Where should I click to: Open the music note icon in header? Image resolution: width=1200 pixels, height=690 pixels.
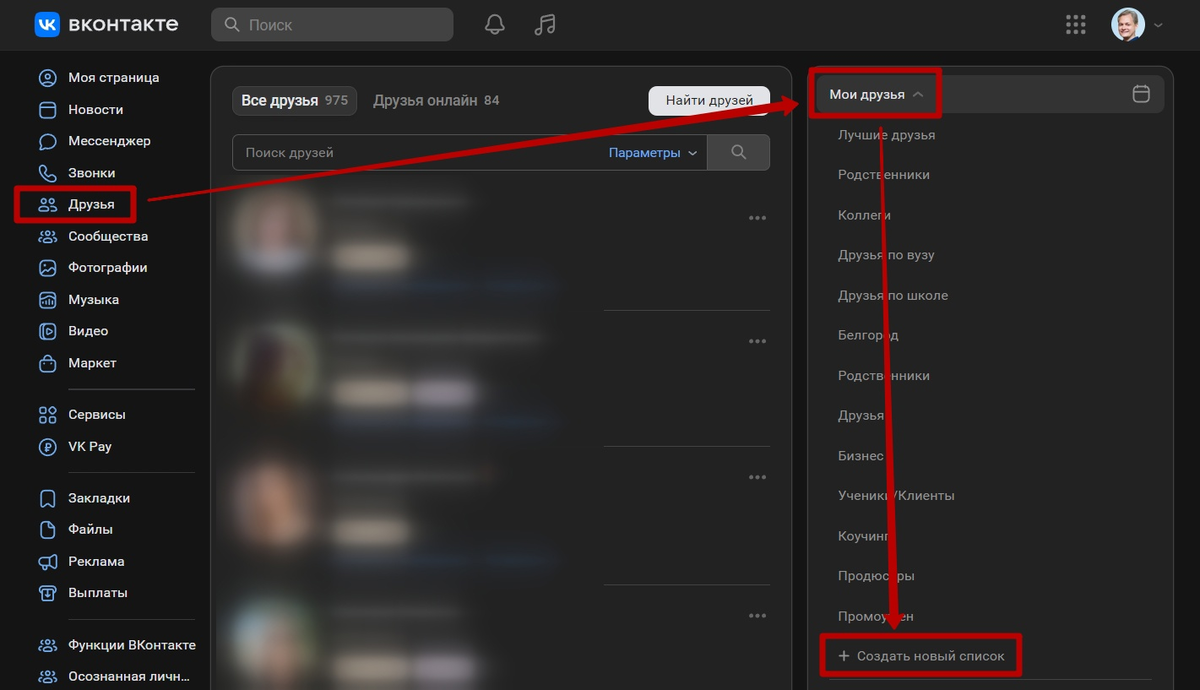coord(544,24)
